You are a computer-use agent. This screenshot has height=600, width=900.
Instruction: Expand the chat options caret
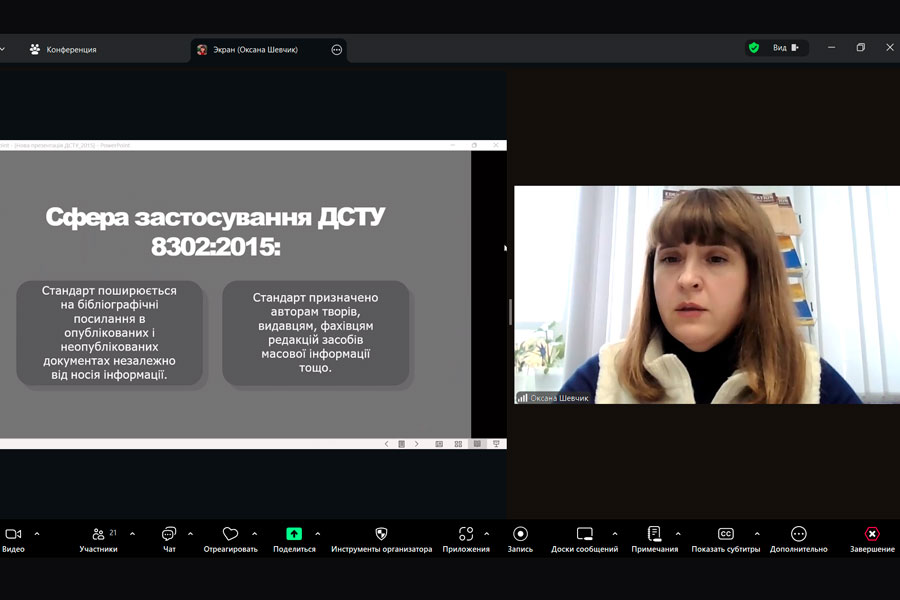(x=190, y=534)
